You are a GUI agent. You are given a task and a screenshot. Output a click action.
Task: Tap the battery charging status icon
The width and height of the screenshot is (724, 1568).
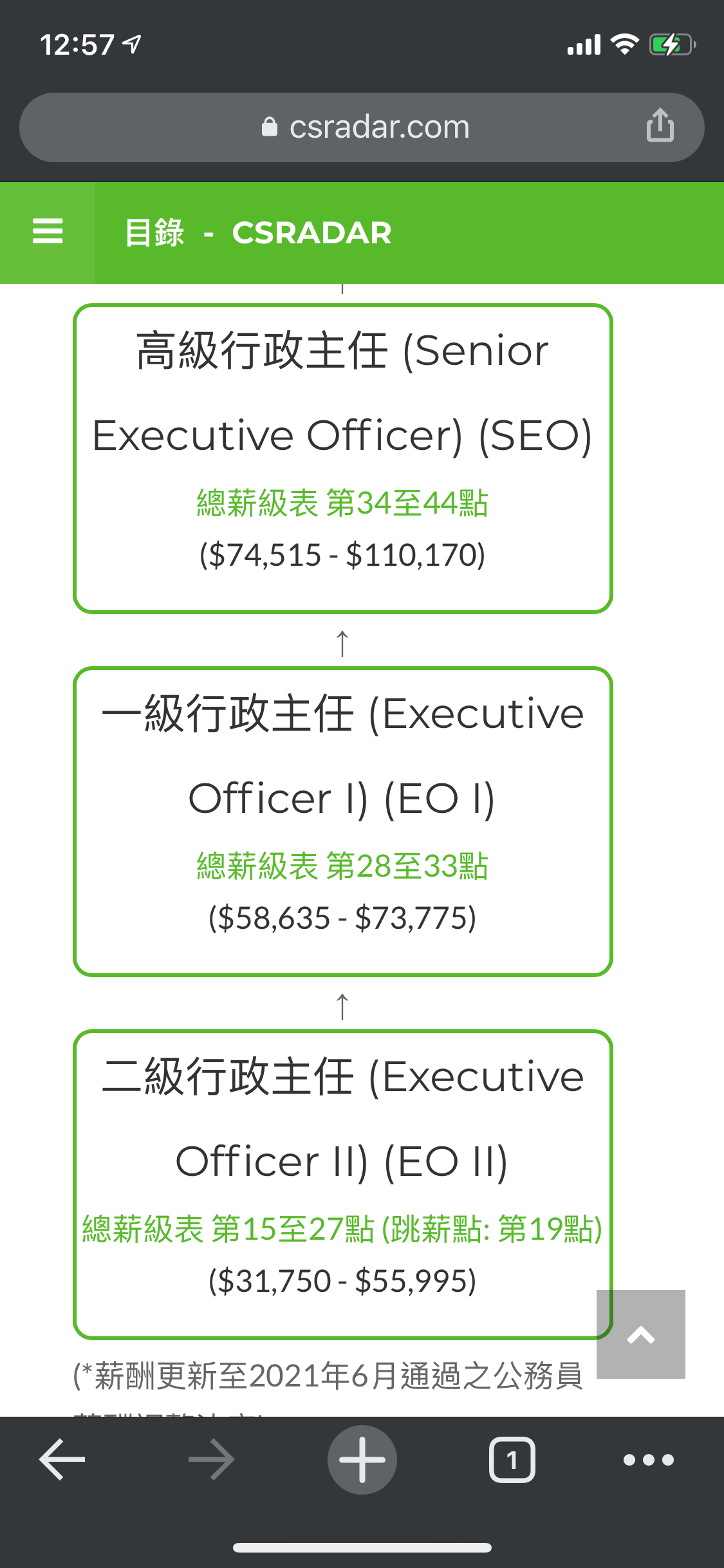[x=673, y=45]
